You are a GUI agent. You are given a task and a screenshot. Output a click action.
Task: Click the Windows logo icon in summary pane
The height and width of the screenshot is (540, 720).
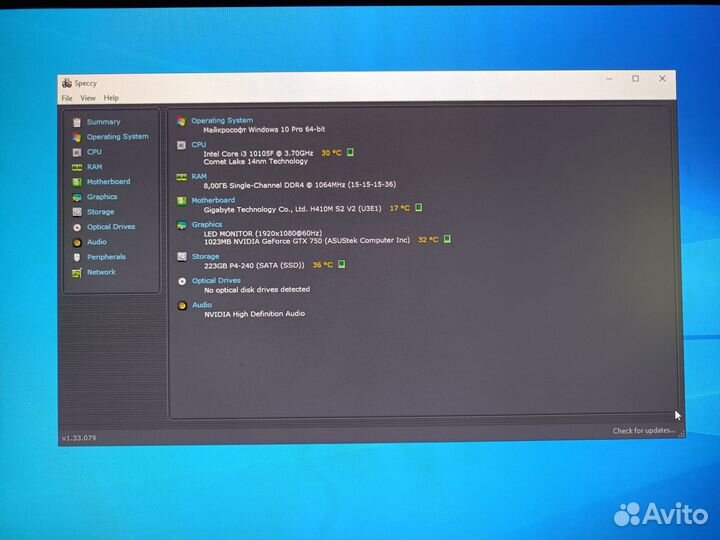(181, 121)
